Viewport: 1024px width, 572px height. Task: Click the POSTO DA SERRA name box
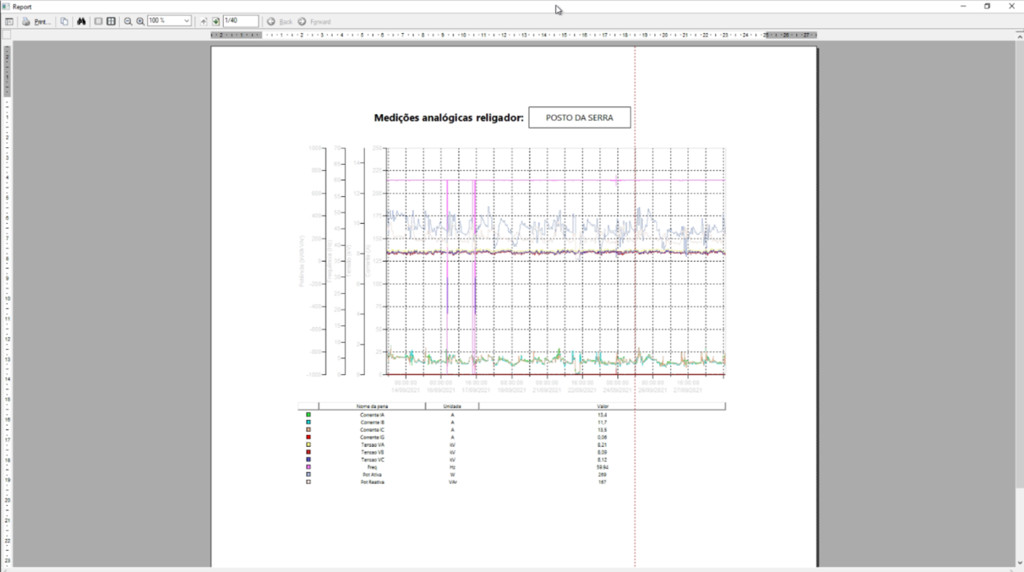click(579, 118)
